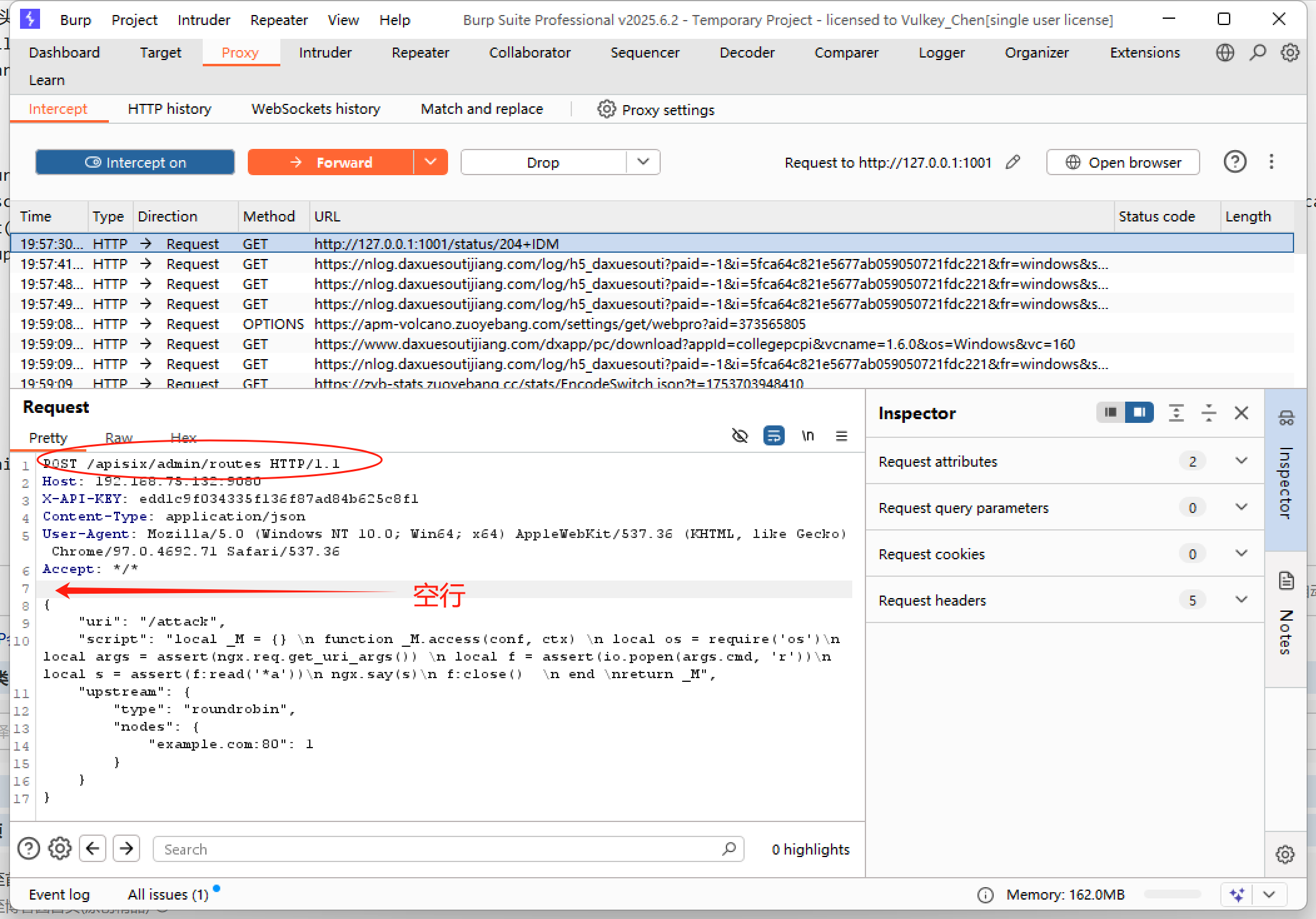Open the three-dot intercept options menu
The width and height of the screenshot is (1316, 919).
point(1271,162)
